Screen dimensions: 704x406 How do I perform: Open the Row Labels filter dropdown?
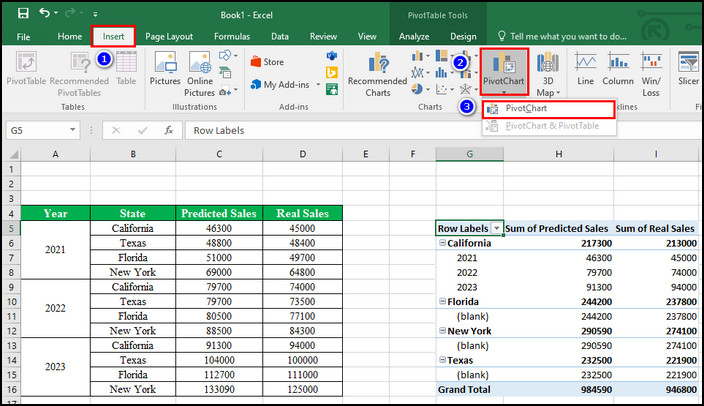497,228
